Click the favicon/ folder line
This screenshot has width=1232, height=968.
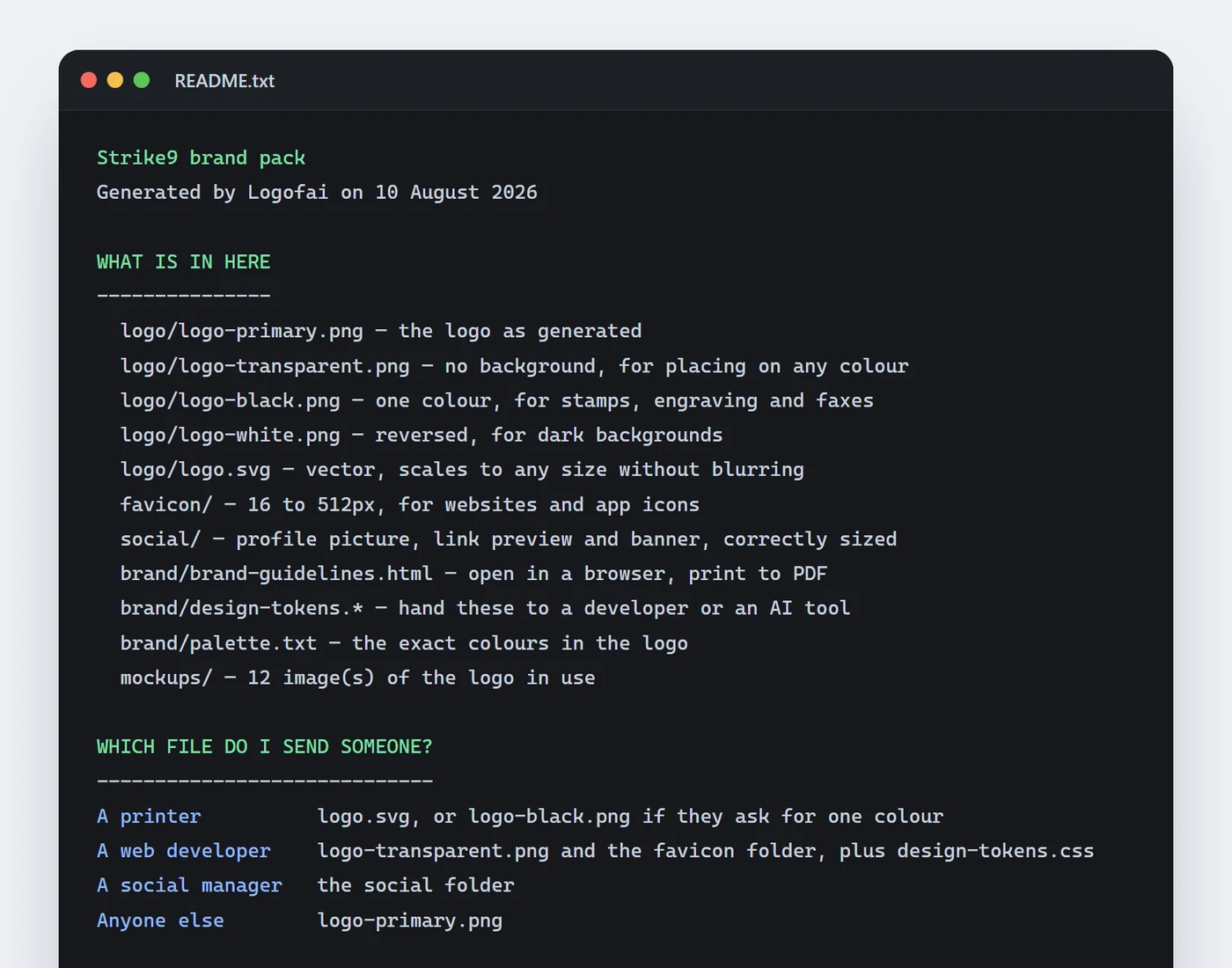410,504
